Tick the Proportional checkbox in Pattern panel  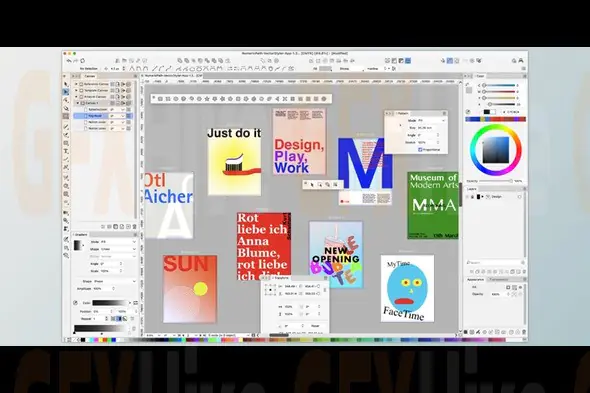click(420, 149)
